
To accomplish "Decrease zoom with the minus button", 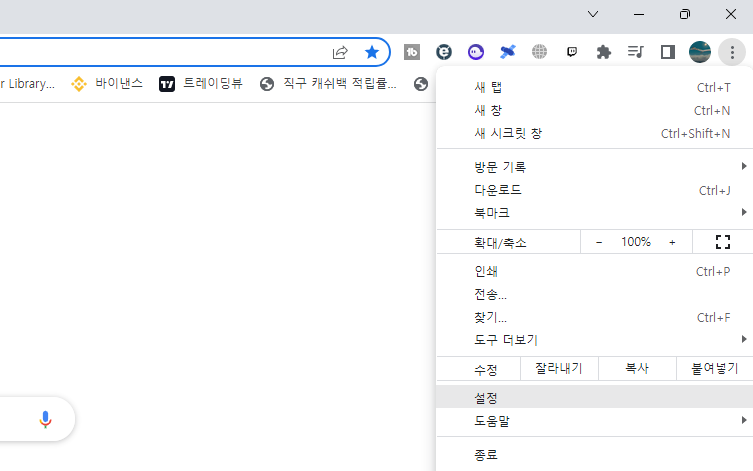I will click(x=599, y=242).
